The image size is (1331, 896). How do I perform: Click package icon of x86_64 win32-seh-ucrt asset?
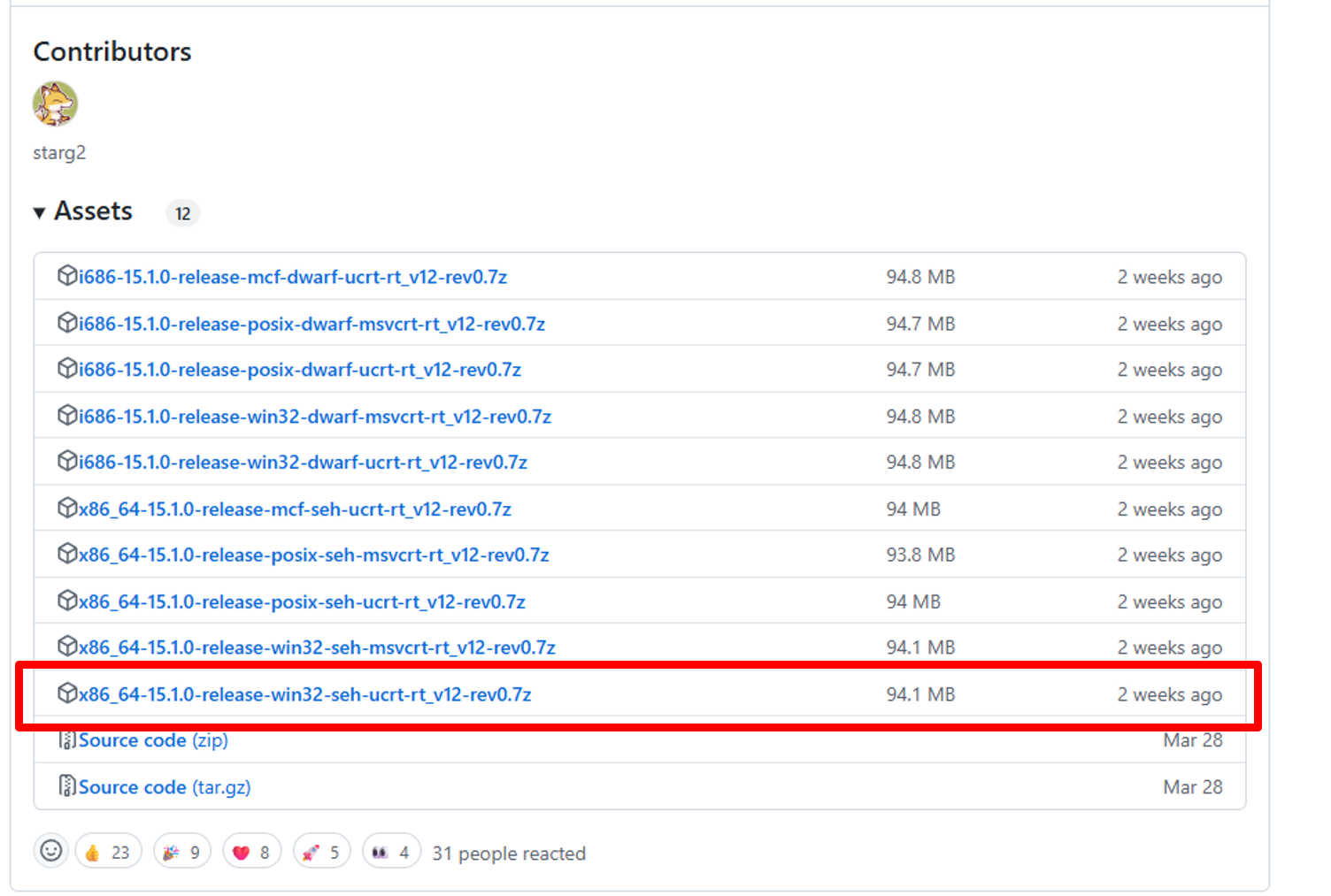(x=67, y=694)
